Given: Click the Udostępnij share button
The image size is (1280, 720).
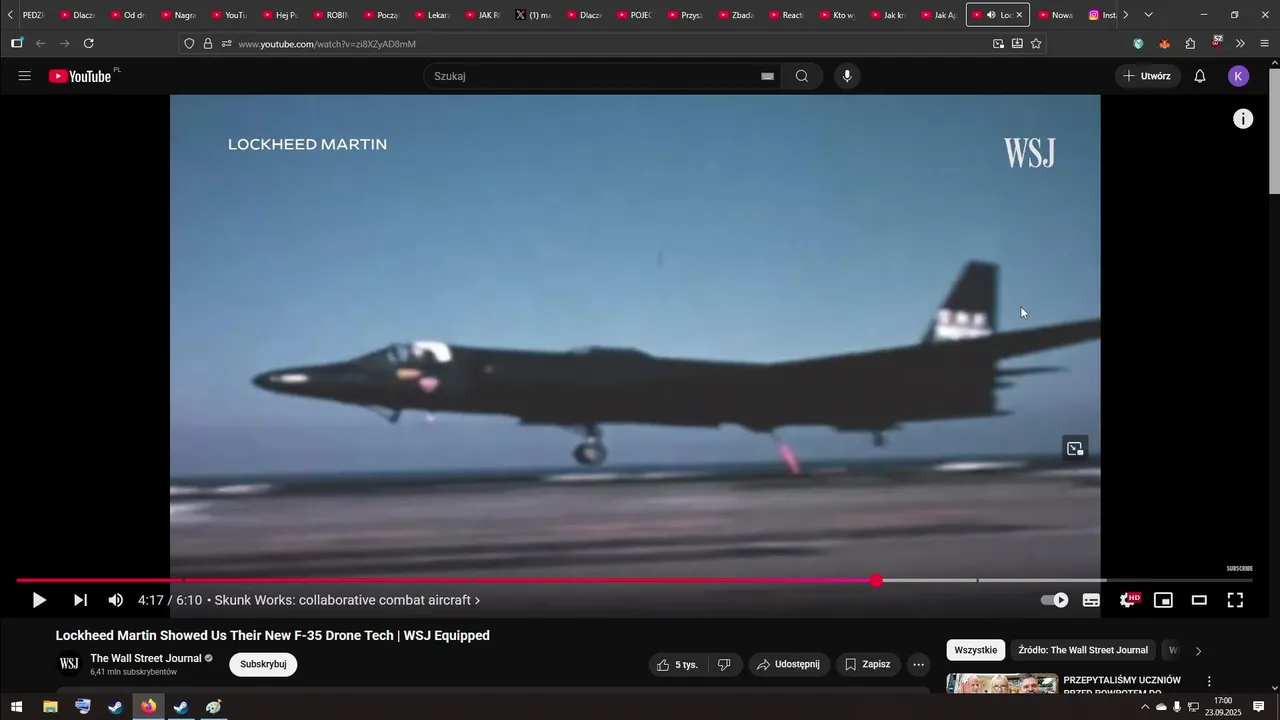Looking at the screenshot, I should (x=788, y=664).
